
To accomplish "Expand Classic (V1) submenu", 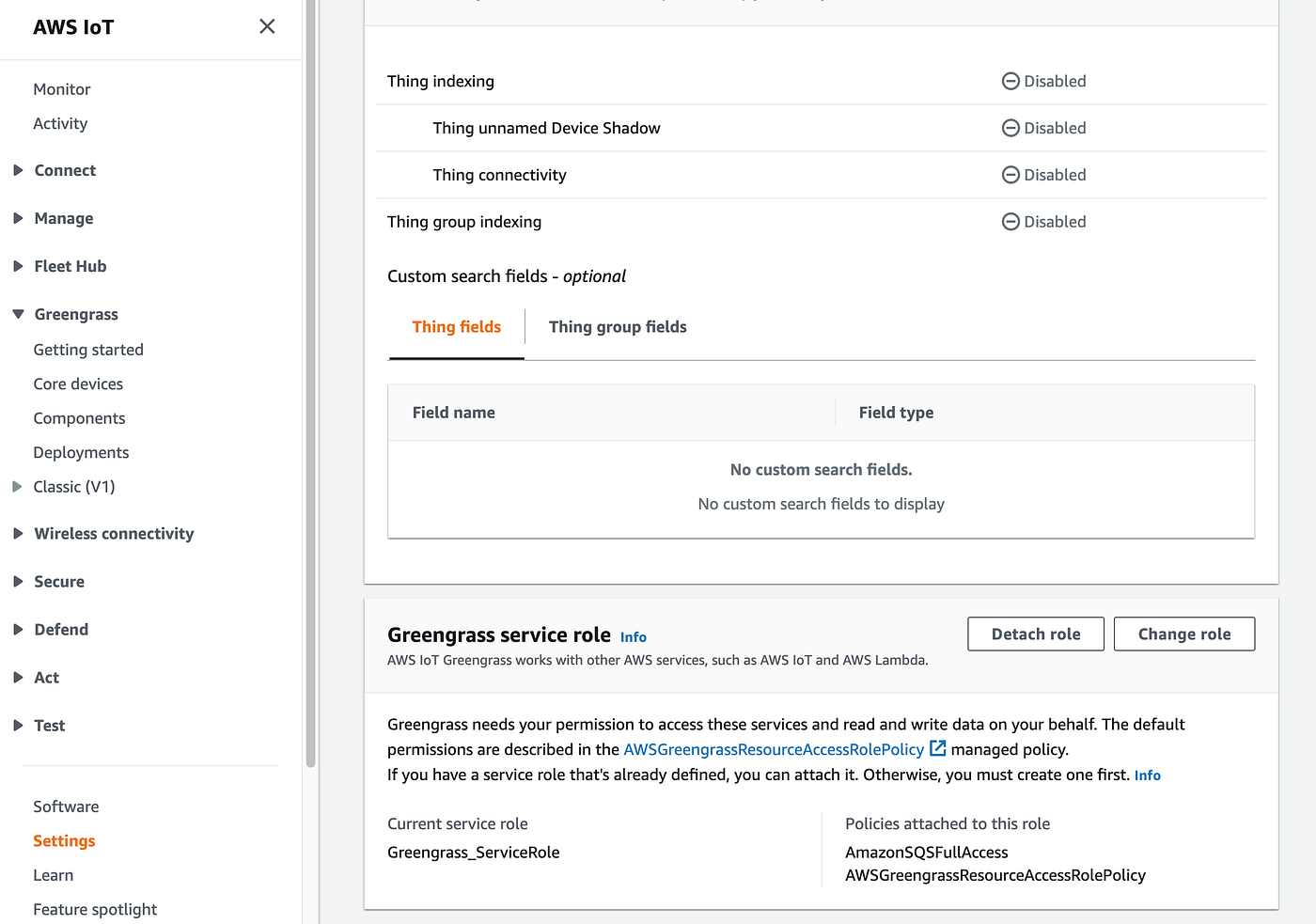I will 17,487.
